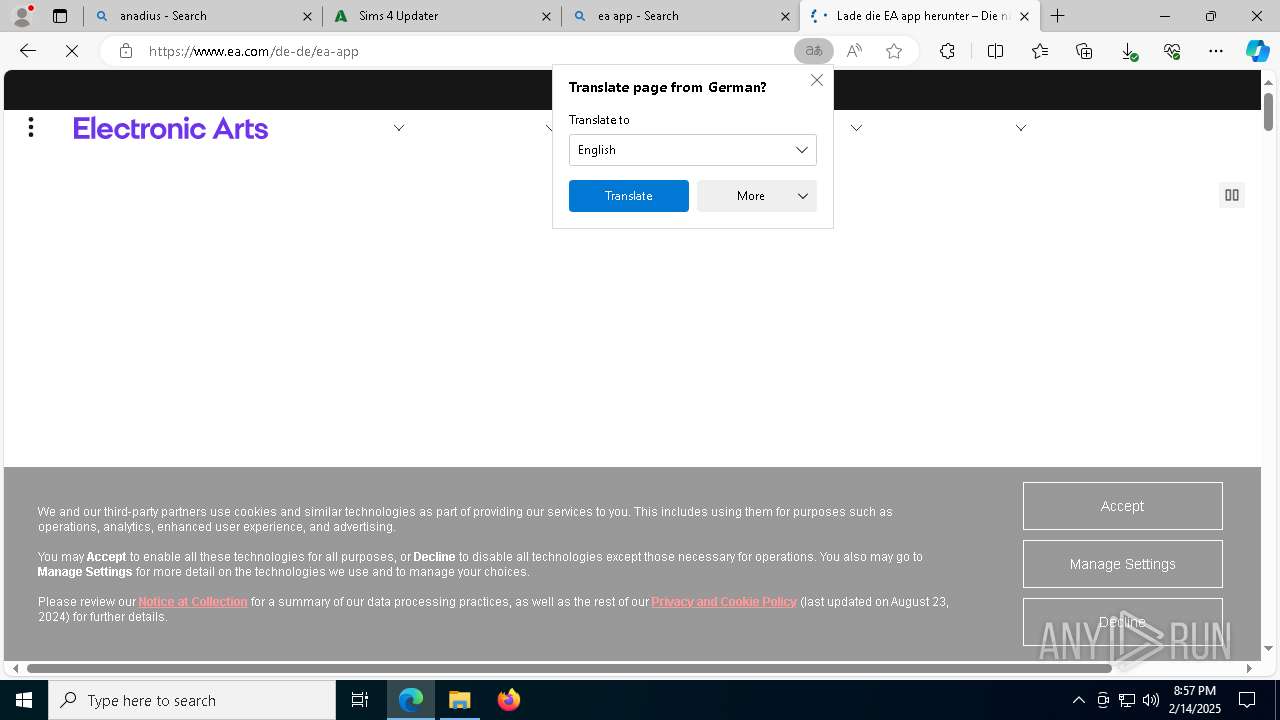Open Browser essentials heart icon

[1172, 51]
